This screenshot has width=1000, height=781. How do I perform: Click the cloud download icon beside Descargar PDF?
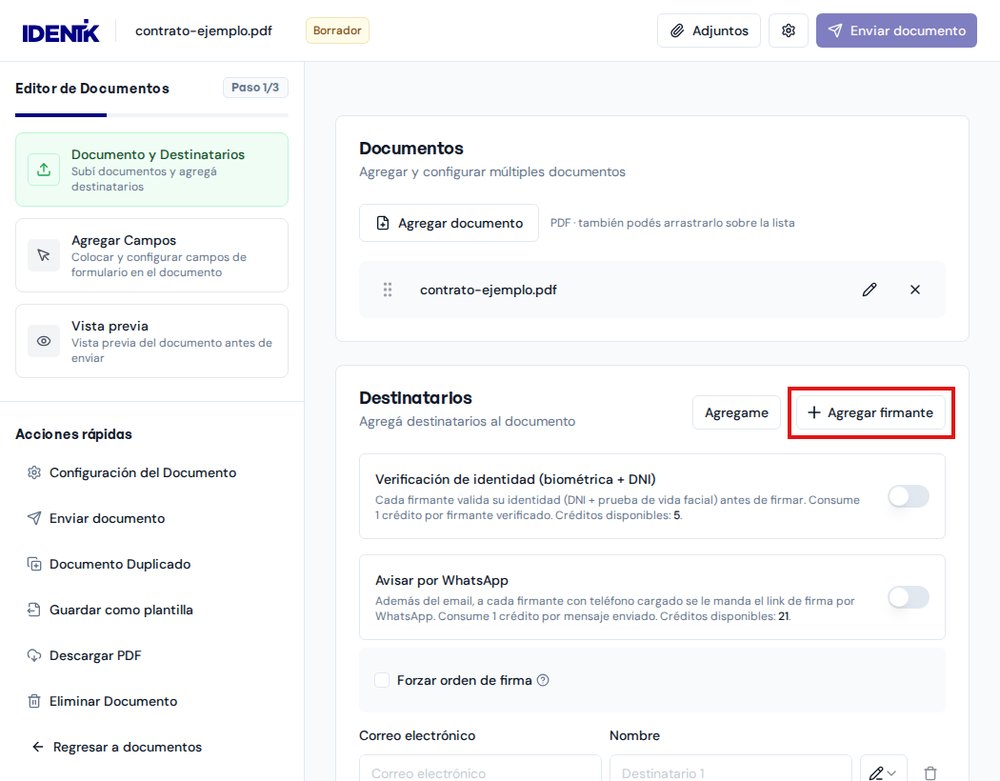pyautogui.click(x=34, y=655)
